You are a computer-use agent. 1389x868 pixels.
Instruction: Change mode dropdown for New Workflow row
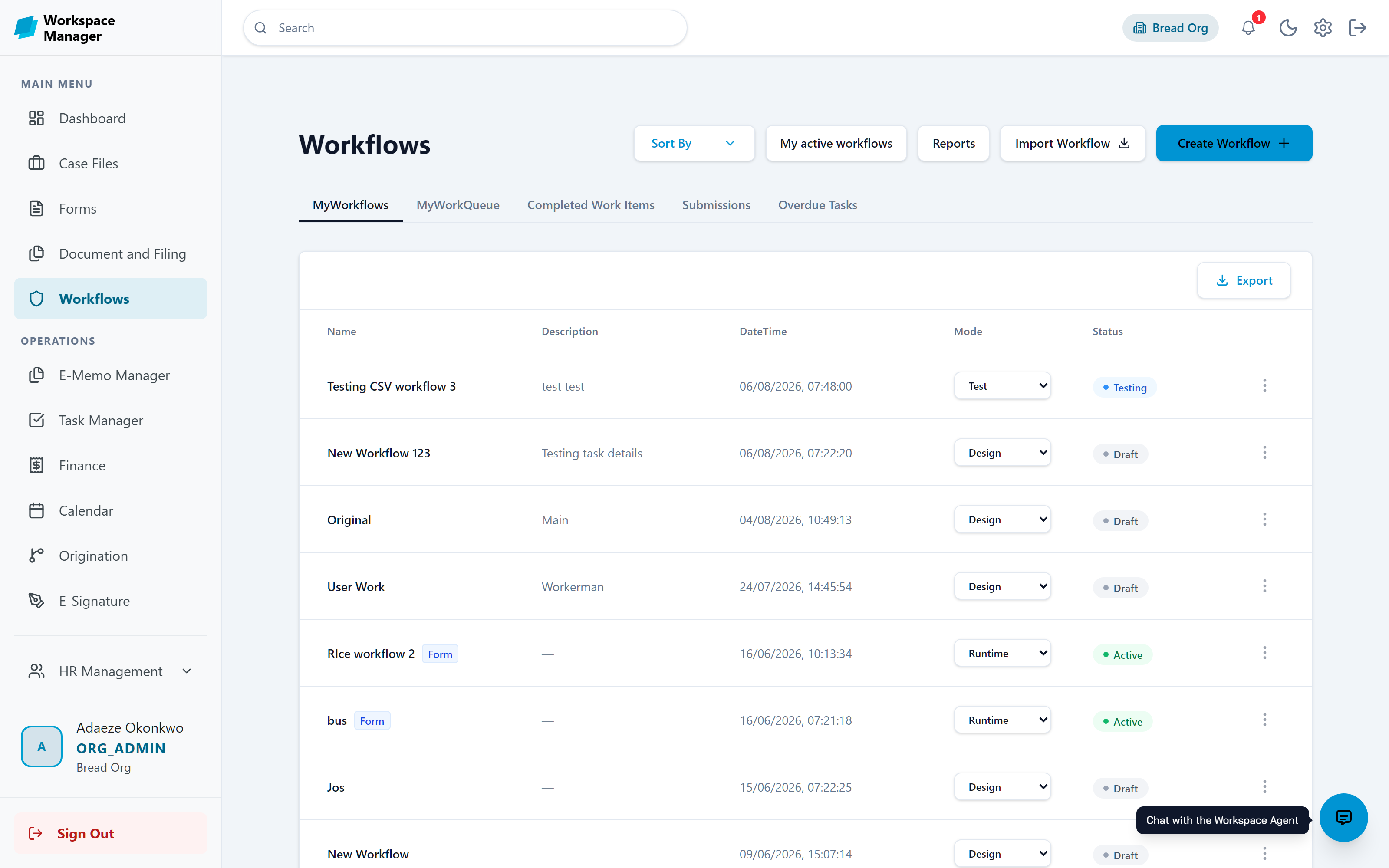tap(1002, 854)
